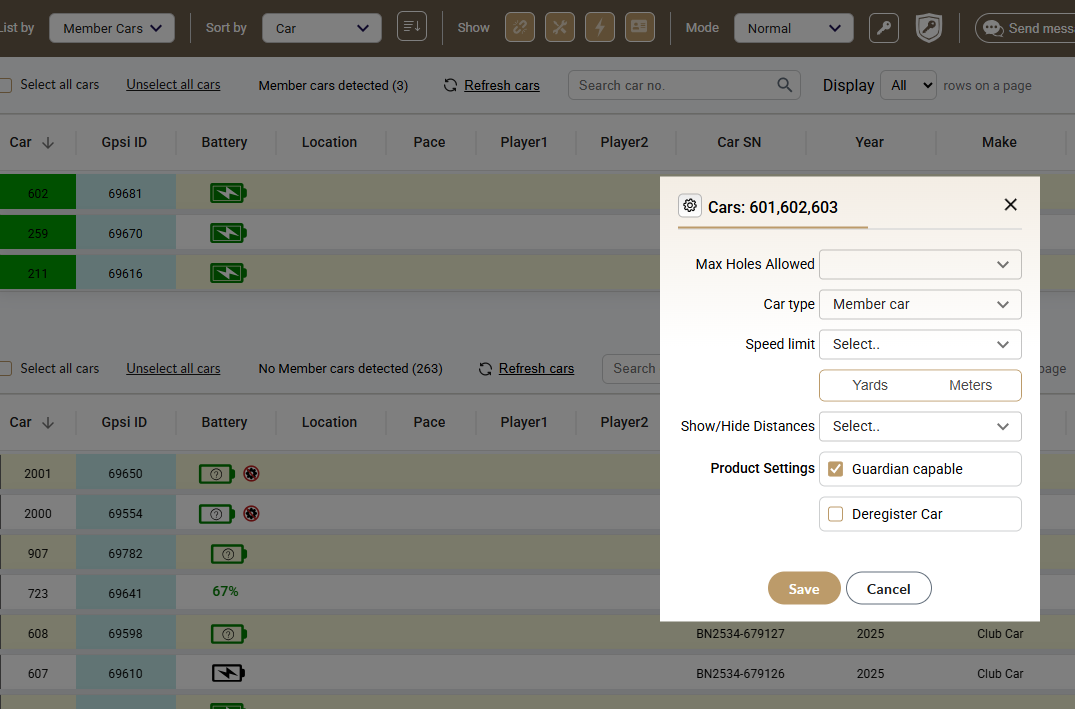Click the search magnifier icon
The image size is (1075, 709).
pyautogui.click(x=784, y=85)
